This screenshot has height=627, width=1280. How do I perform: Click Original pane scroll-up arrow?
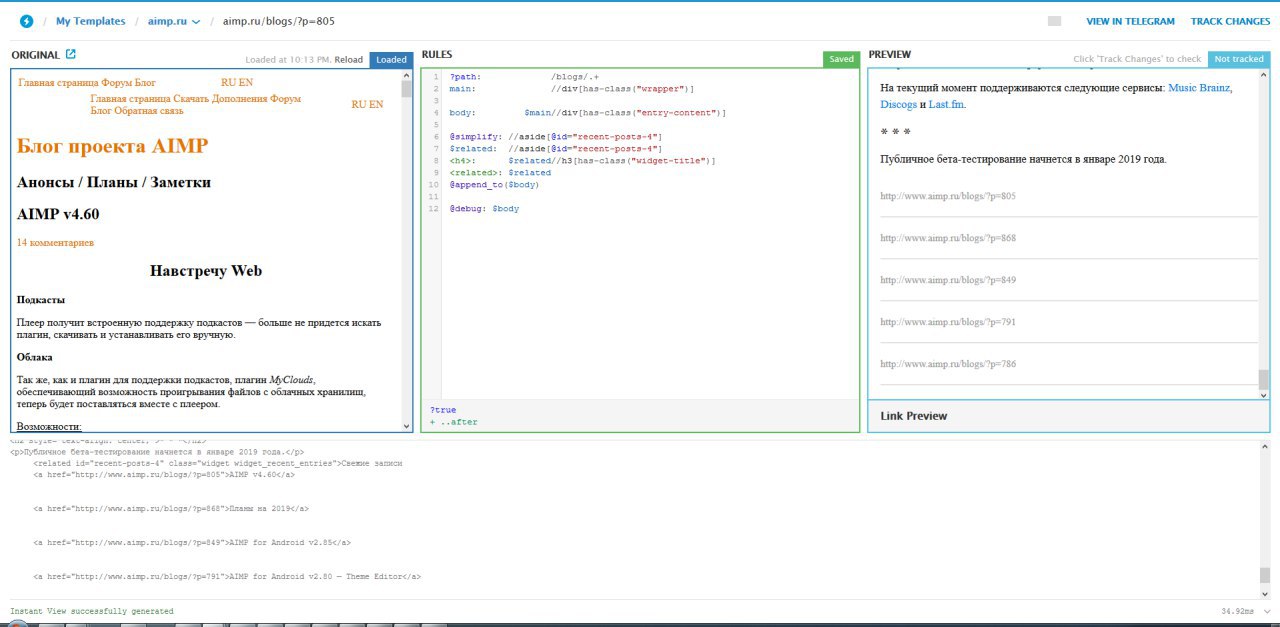[407, 76]
